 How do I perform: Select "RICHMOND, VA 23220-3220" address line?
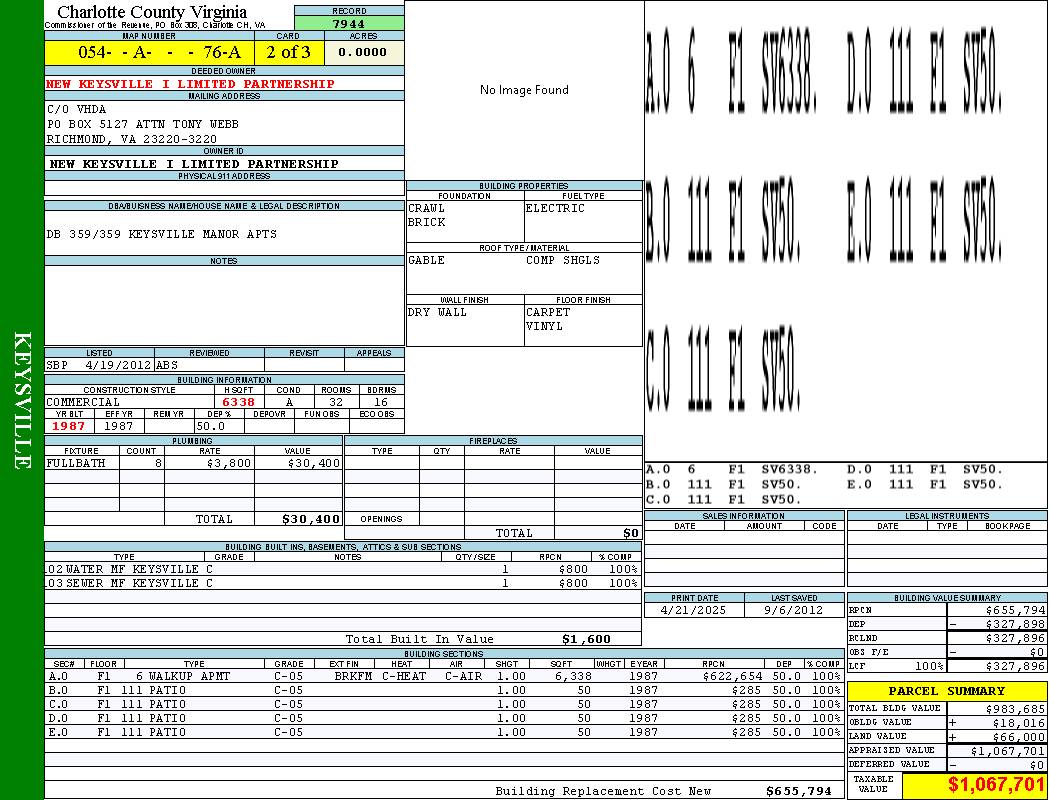coord(131,139)
